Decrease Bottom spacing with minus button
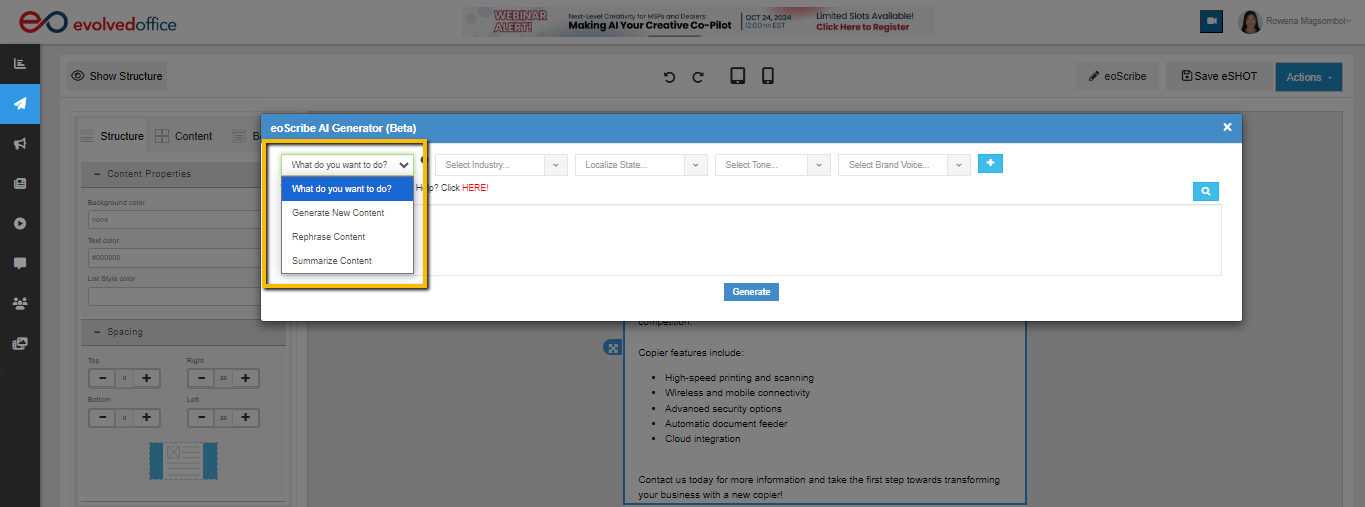Viewport: 1365px width, 507px height. (x=103, y=417)
